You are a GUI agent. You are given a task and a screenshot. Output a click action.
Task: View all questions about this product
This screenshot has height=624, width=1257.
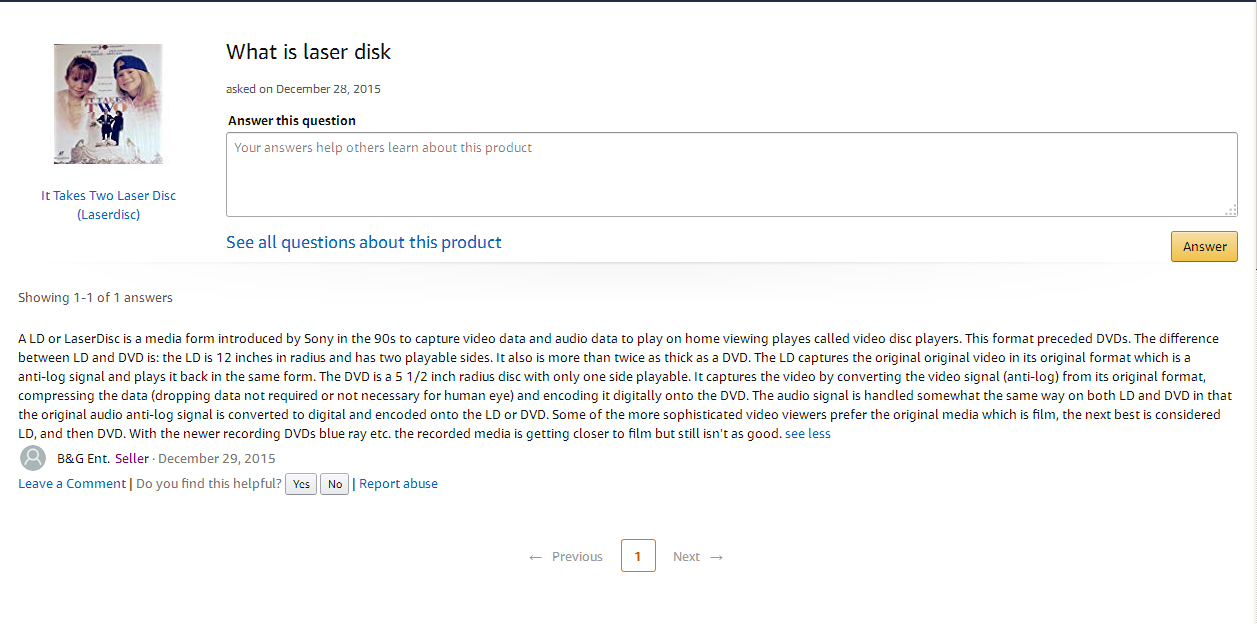click(364, 242)
